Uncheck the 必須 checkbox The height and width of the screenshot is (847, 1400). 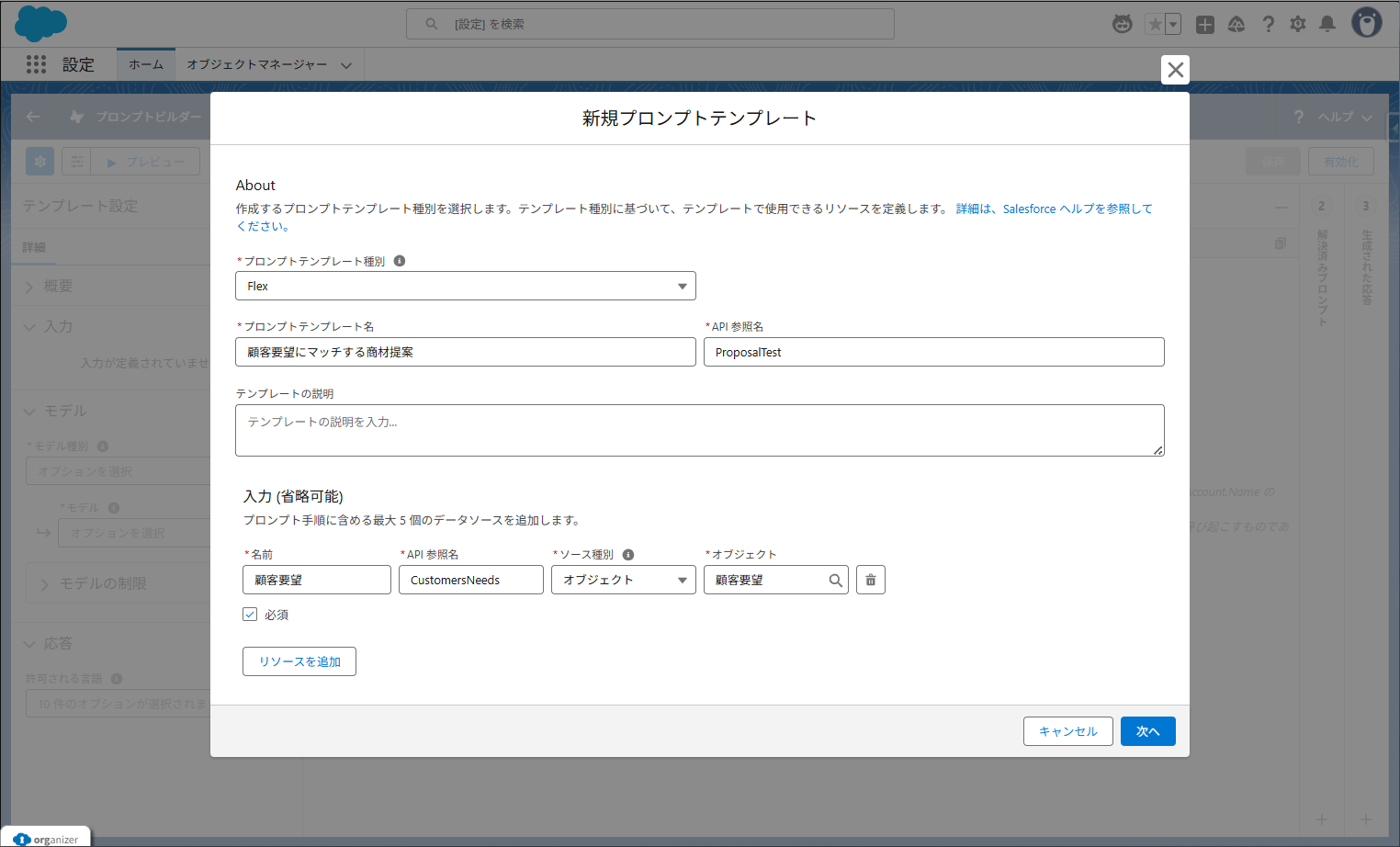coord(250,615)
